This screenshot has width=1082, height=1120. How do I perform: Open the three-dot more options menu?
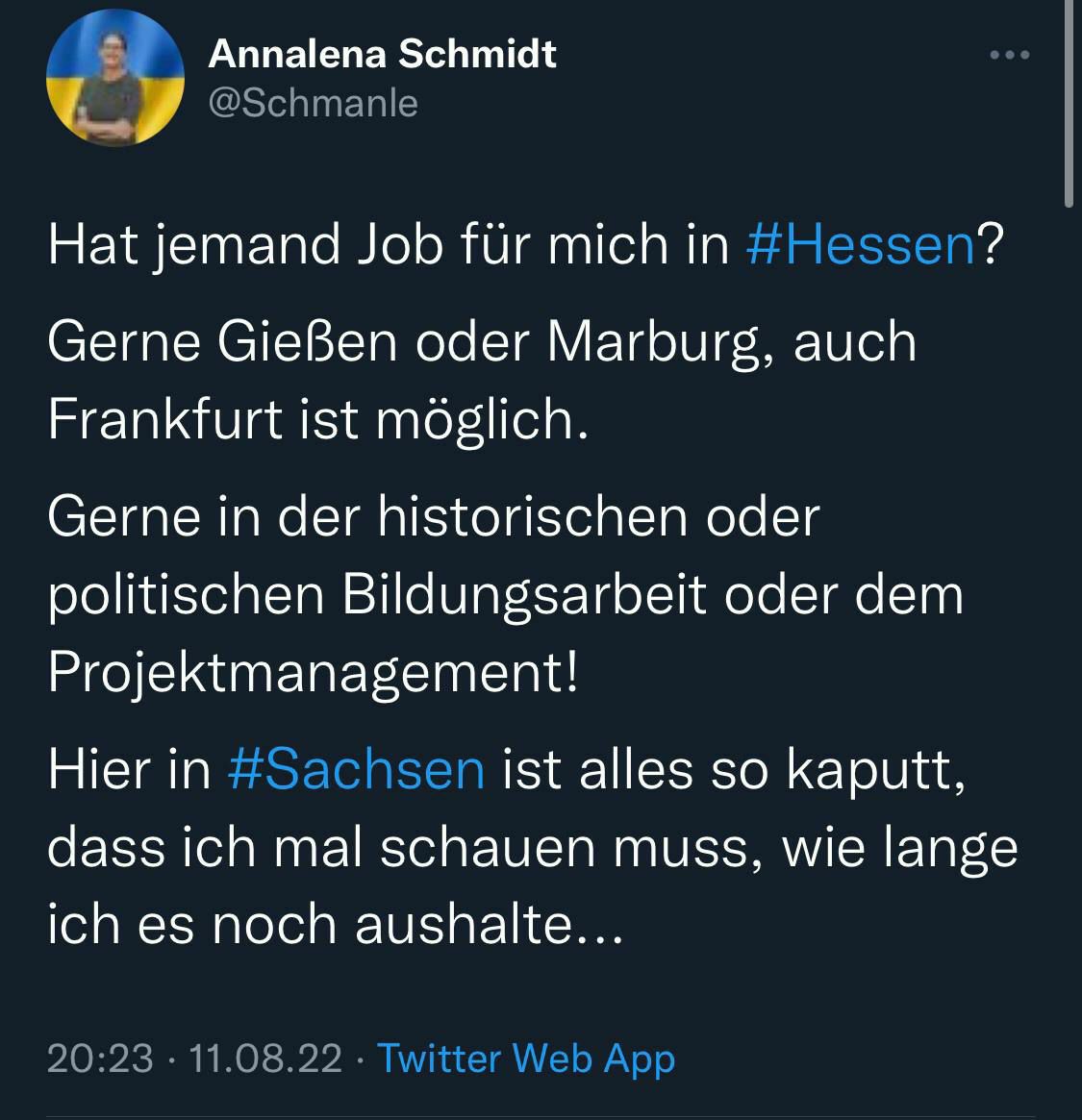[x=1010, y=56]
